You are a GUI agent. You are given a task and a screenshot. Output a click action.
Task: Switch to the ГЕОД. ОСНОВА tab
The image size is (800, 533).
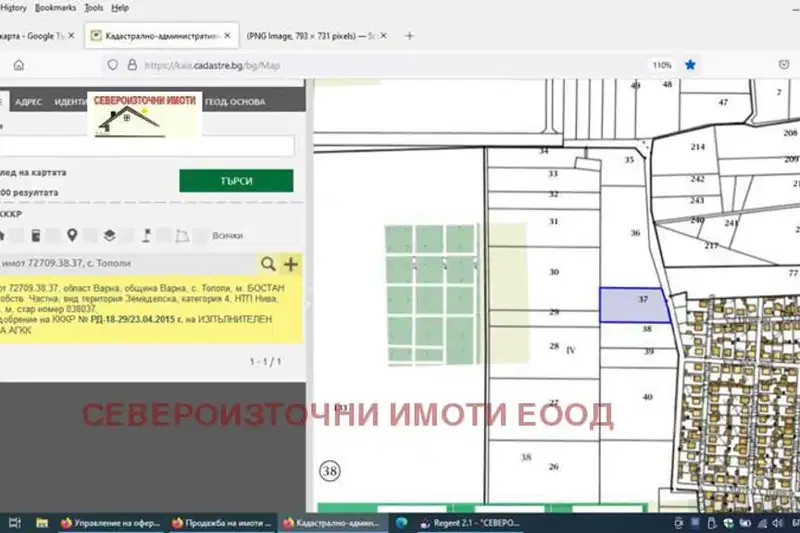(235, 102)
